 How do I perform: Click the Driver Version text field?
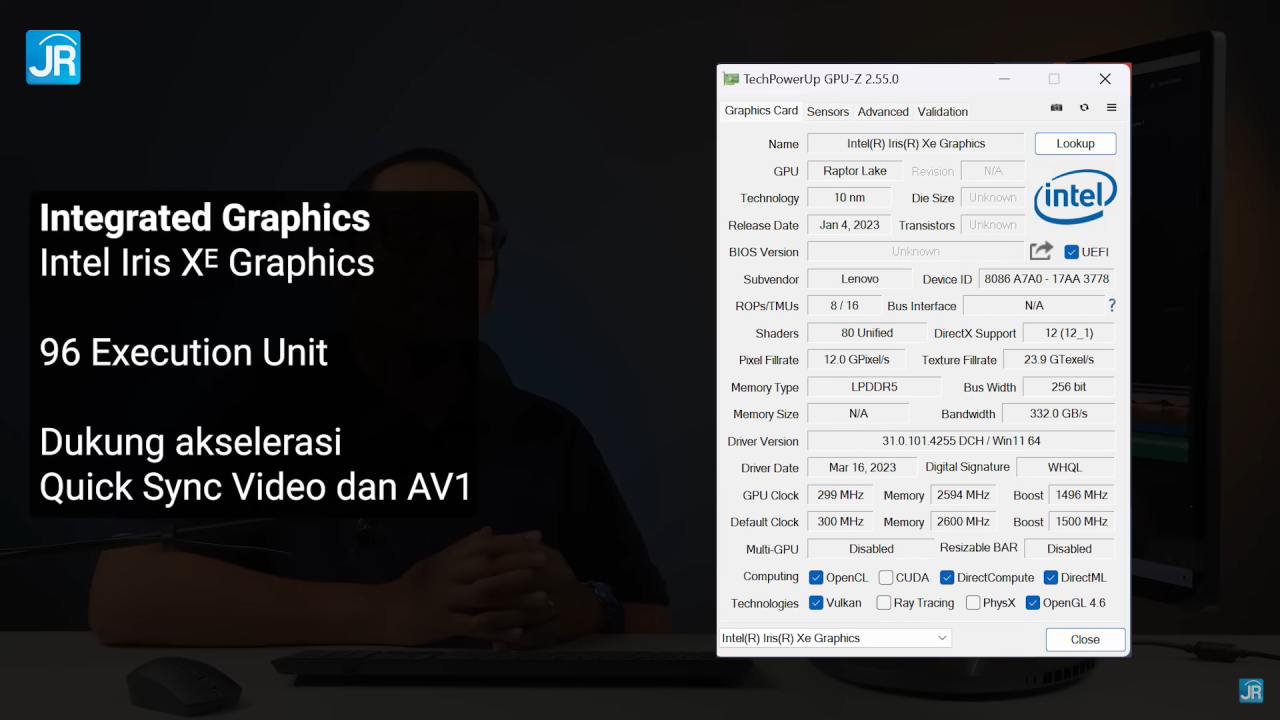(960, 441)
